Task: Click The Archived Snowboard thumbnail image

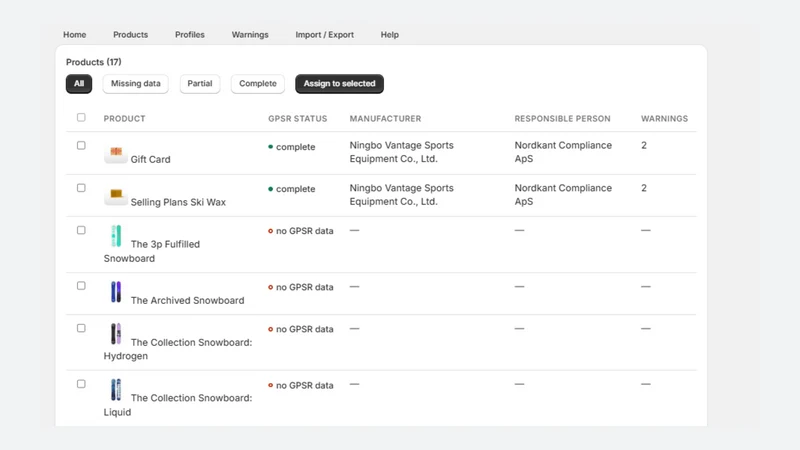Action: pos(116,292)
